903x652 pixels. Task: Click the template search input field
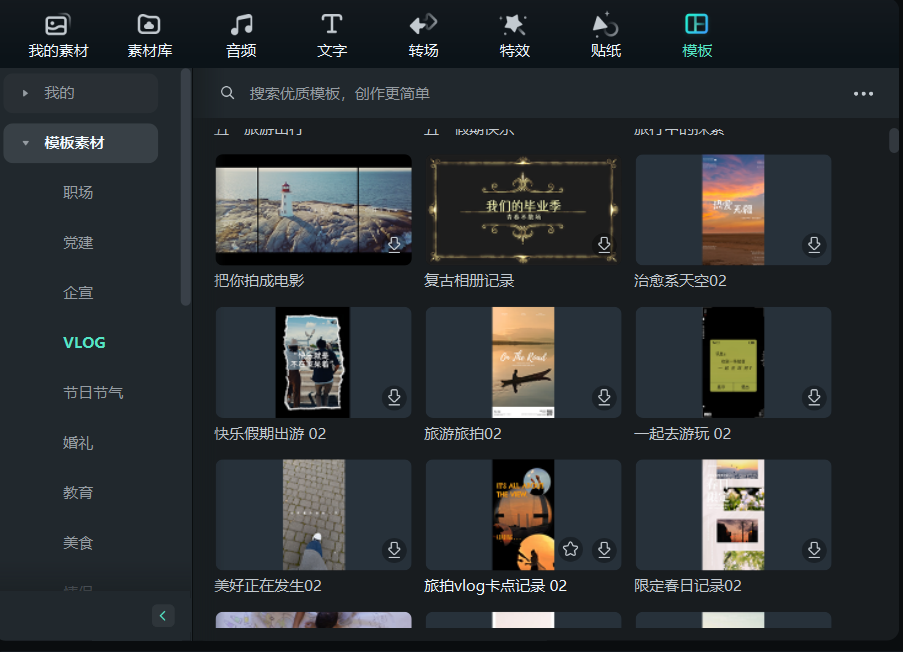tap(400, 93)
